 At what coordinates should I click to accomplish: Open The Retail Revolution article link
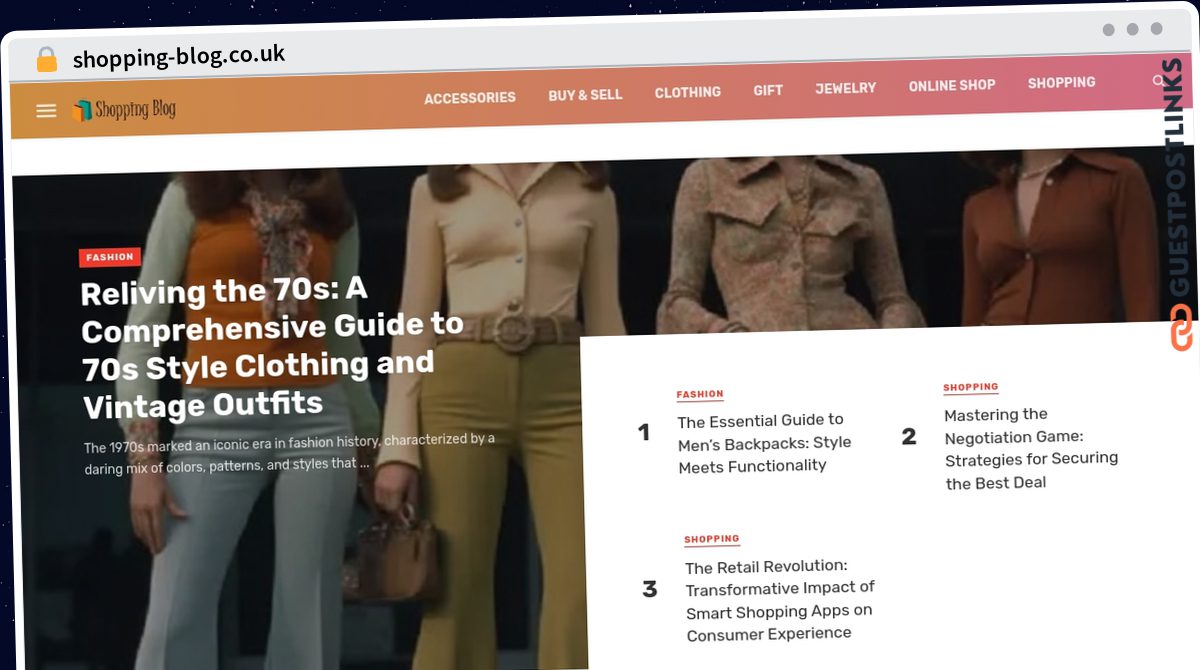tap(779, 600)
